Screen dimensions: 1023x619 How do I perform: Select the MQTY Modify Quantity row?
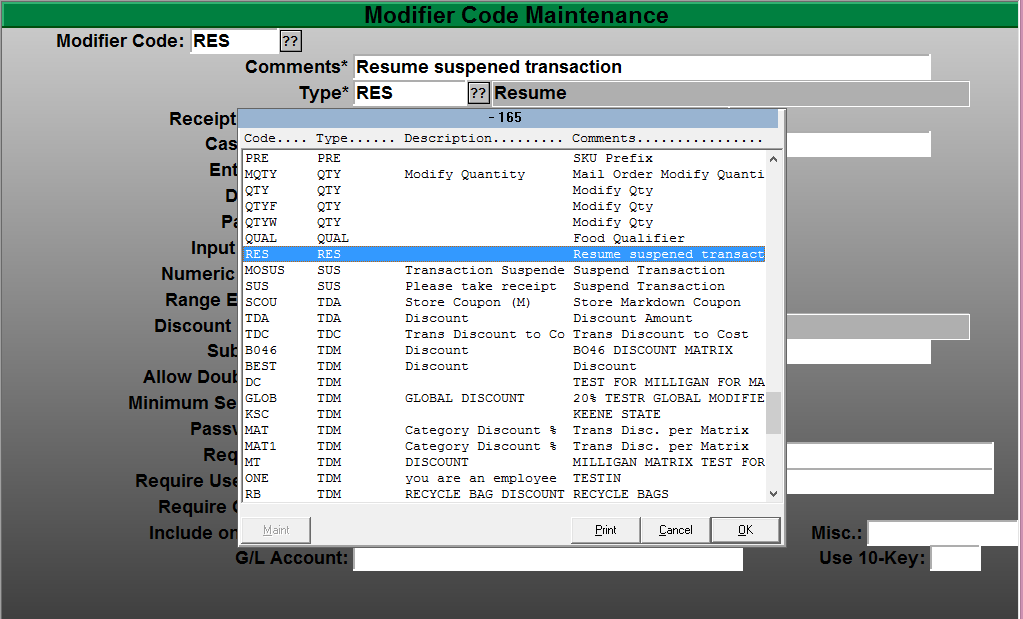point(504,174)
